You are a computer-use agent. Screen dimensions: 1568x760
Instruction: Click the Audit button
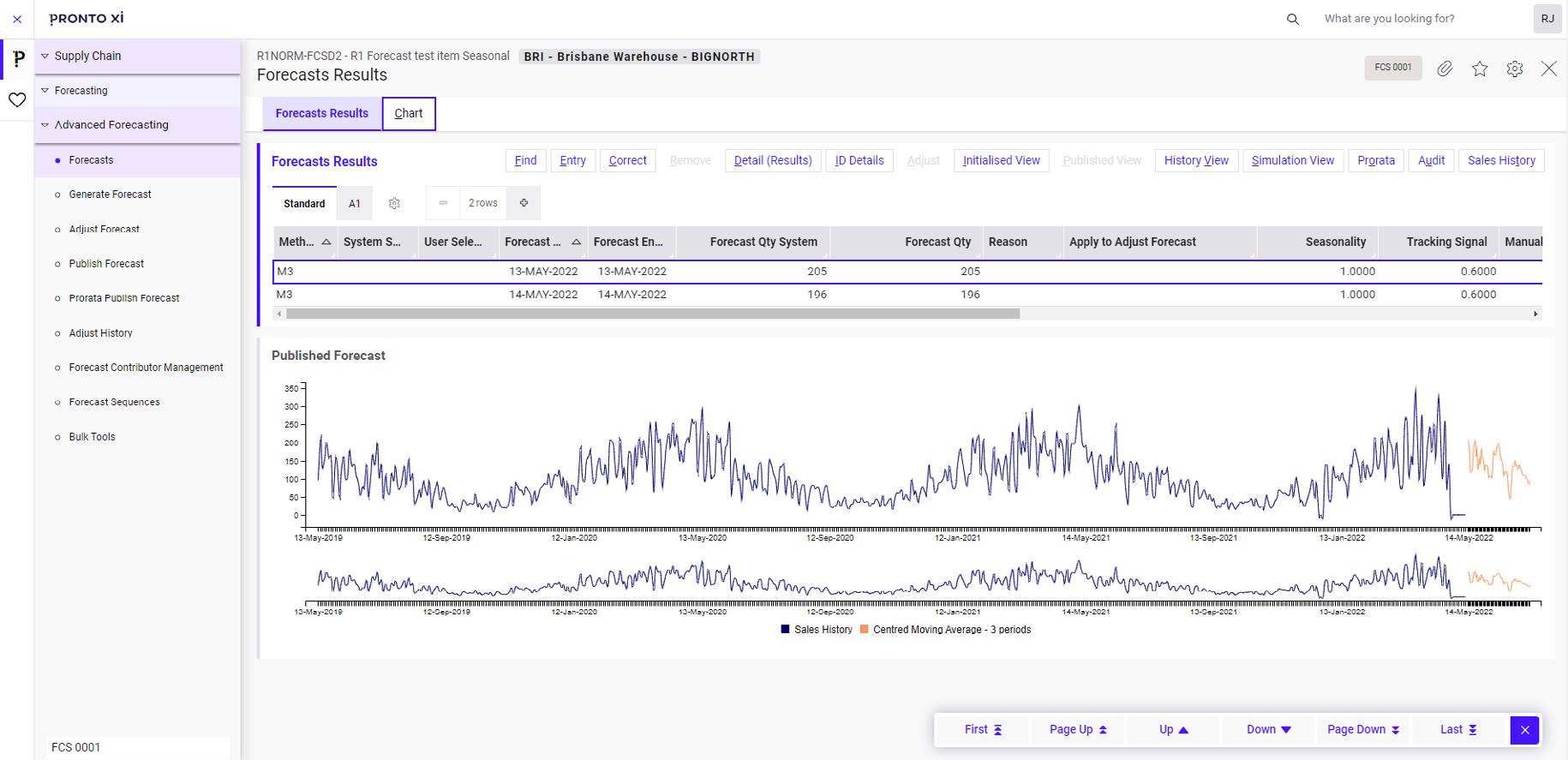coord(1432,160)
